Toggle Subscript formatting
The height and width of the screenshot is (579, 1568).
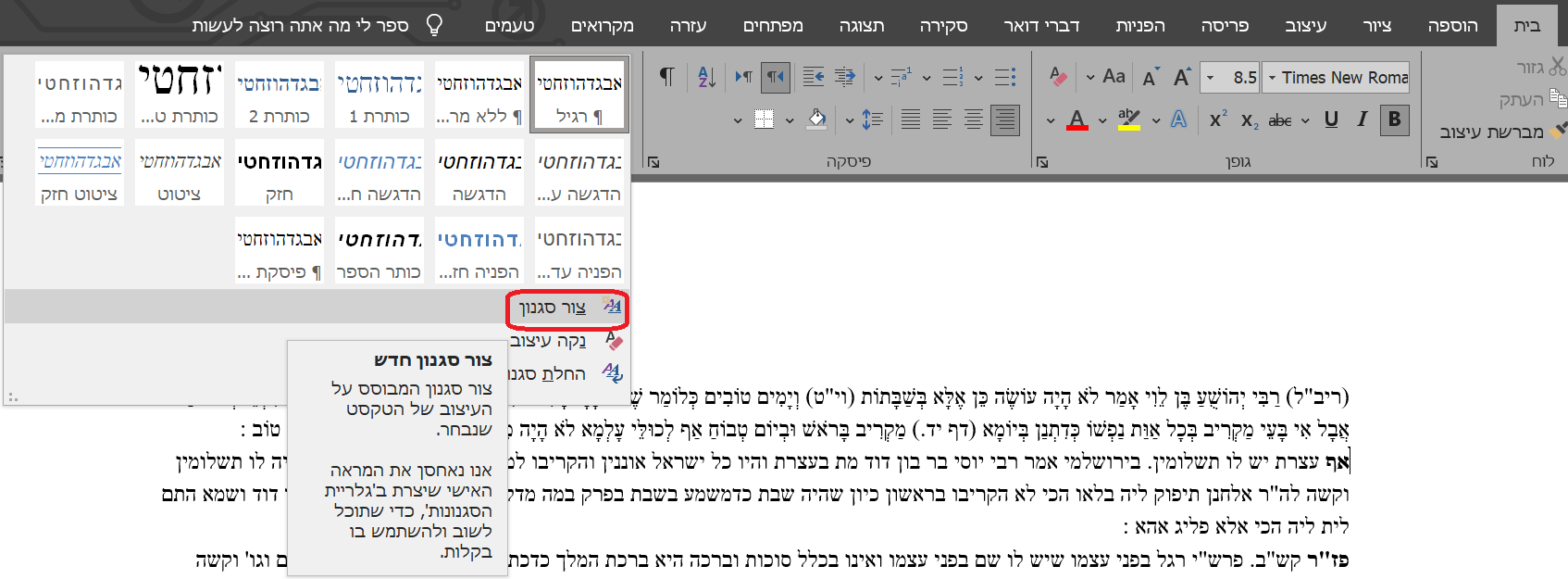click(x=1250, y=120)
